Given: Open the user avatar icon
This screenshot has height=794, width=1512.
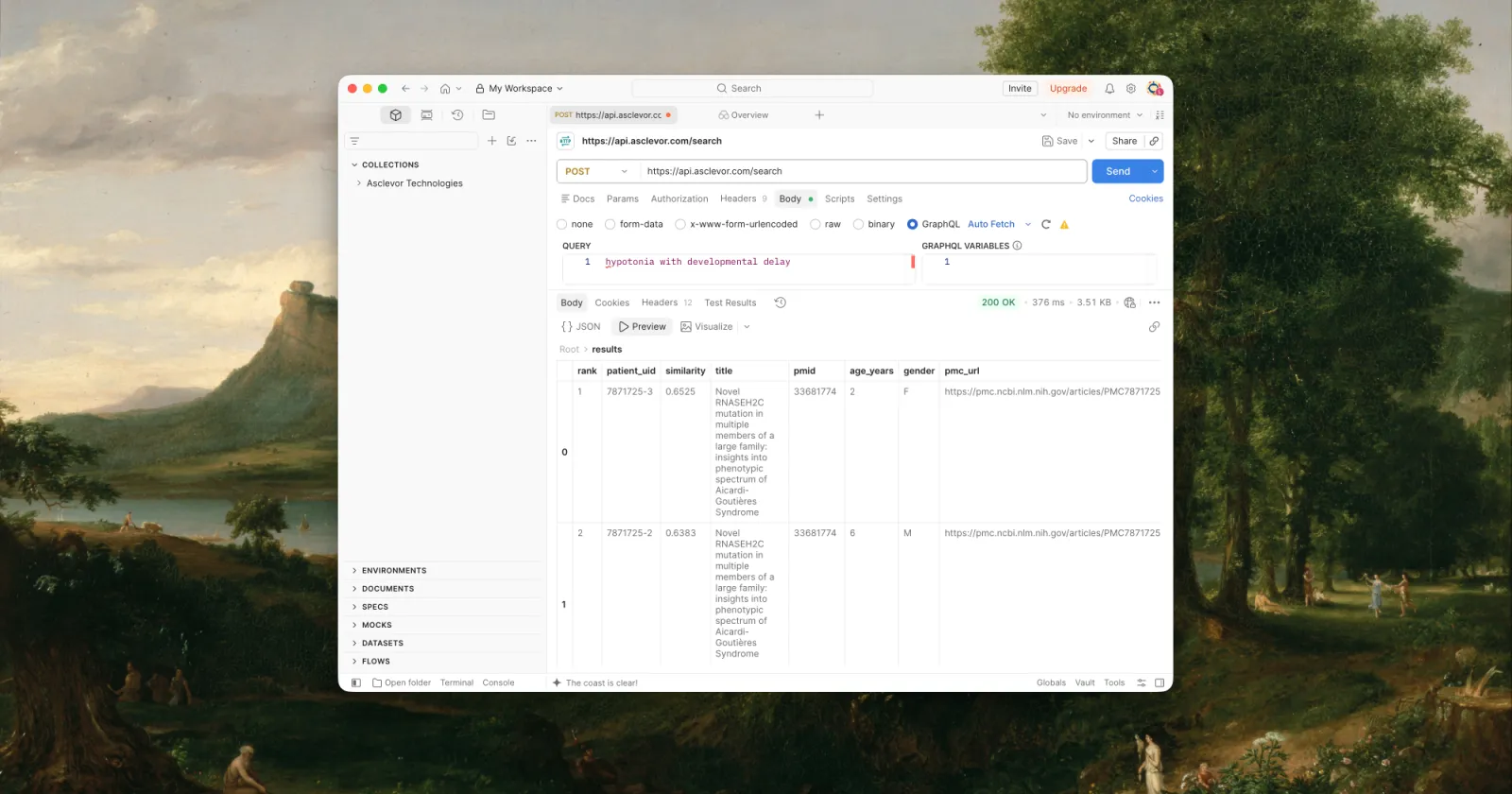Looking at the screenshot, I should coord(1154,89).
